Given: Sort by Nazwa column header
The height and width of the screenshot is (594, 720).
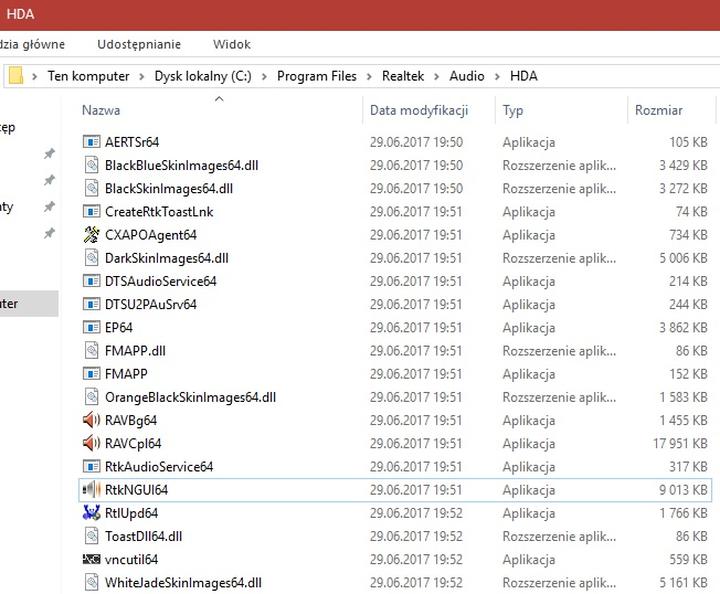Looking at the screenshot, I should (101, 110).
